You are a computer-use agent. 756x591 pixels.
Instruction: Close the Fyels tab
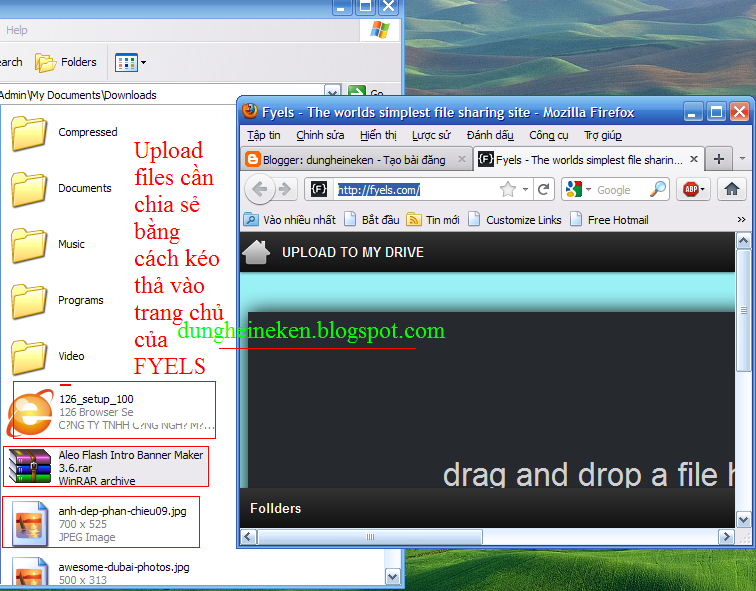(x=694, y=159)
